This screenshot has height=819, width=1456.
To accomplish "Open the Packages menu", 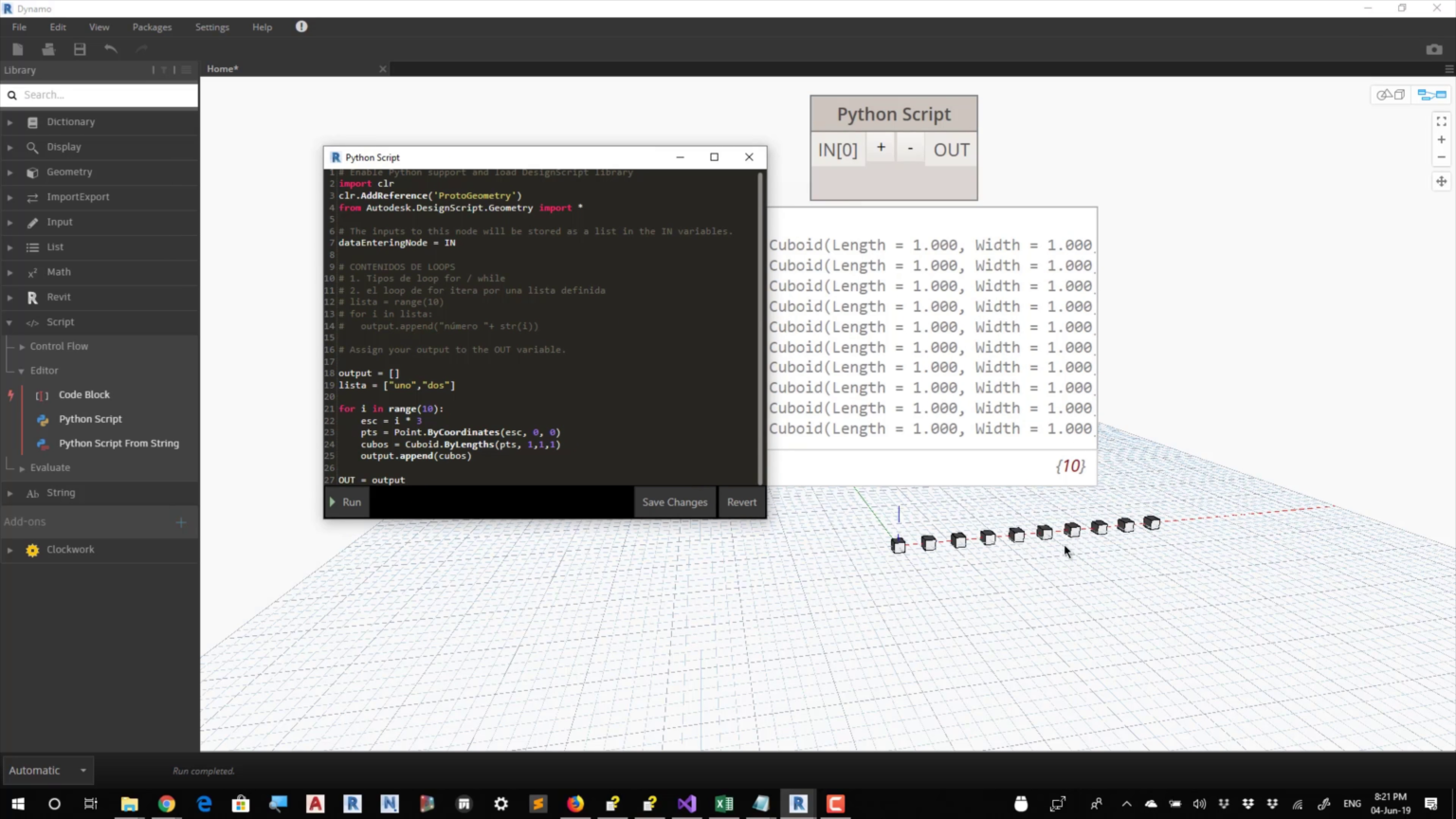I will click(x=152, y=27).
